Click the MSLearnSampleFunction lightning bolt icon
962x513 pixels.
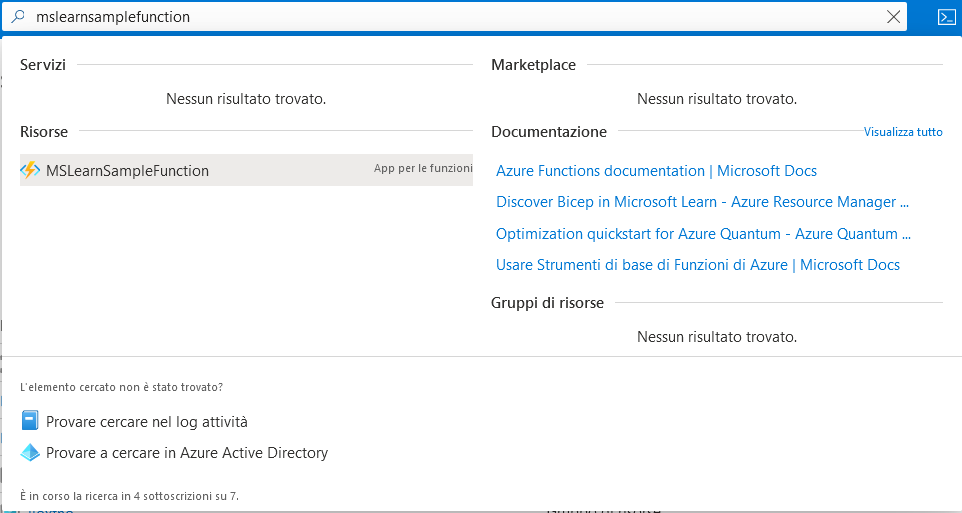coord(30,170)
